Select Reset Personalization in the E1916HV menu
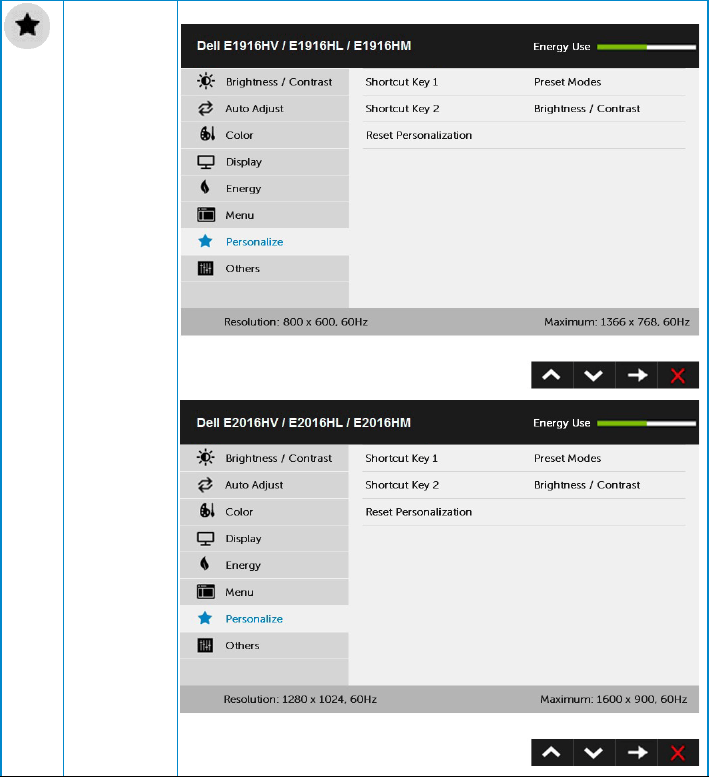The height and width of the screenshot is (777, 709). 419,135
